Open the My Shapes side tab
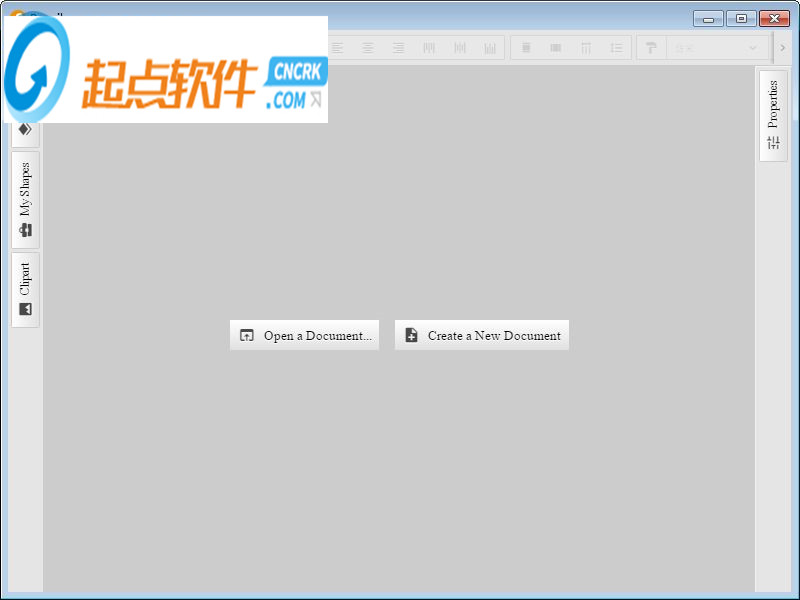 coord(26,199)
